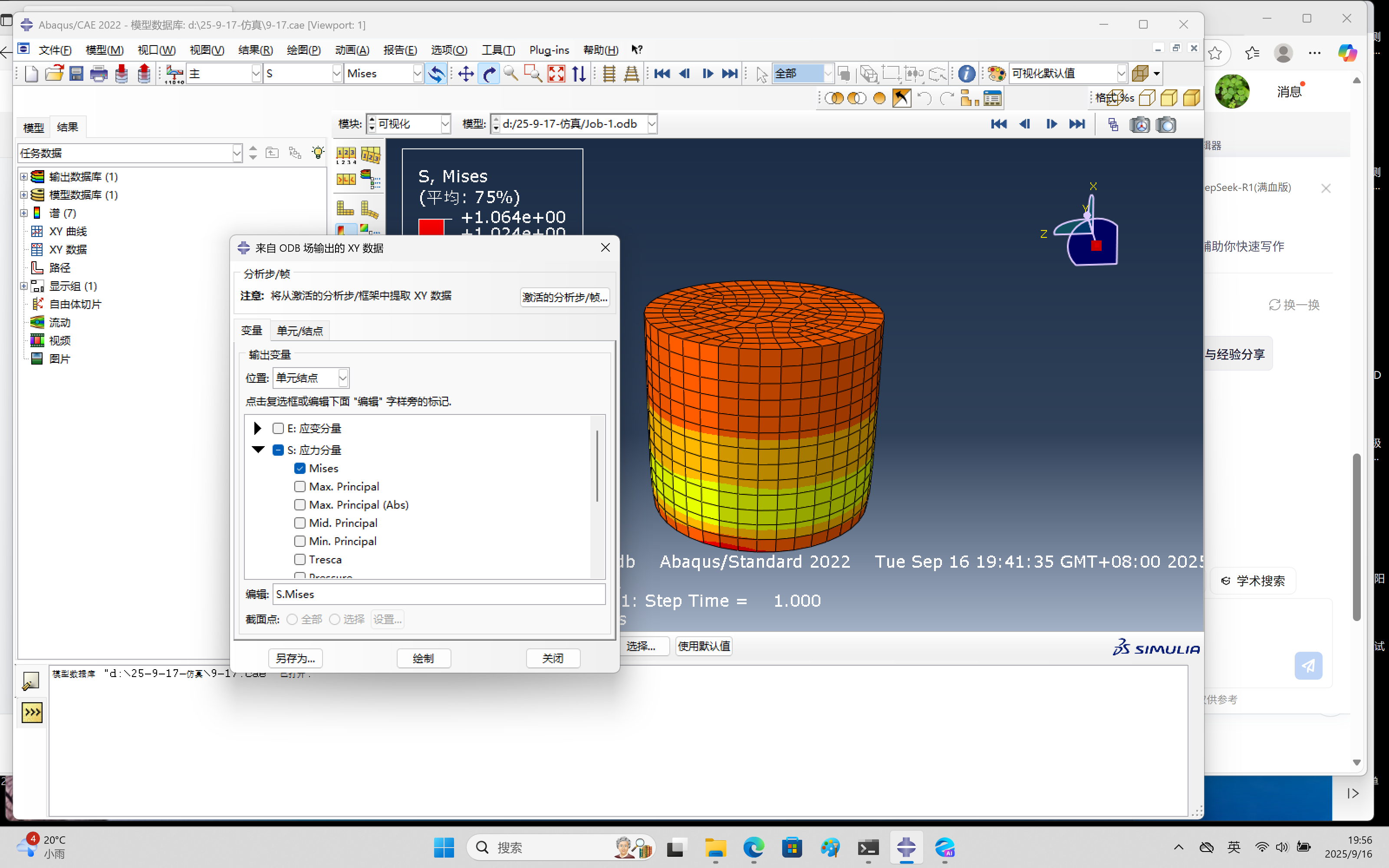Image resolution: width=1389 pixels, height=868 pixels.
Task: Click the Cycle views arrows icon
Action: (579, 74)
